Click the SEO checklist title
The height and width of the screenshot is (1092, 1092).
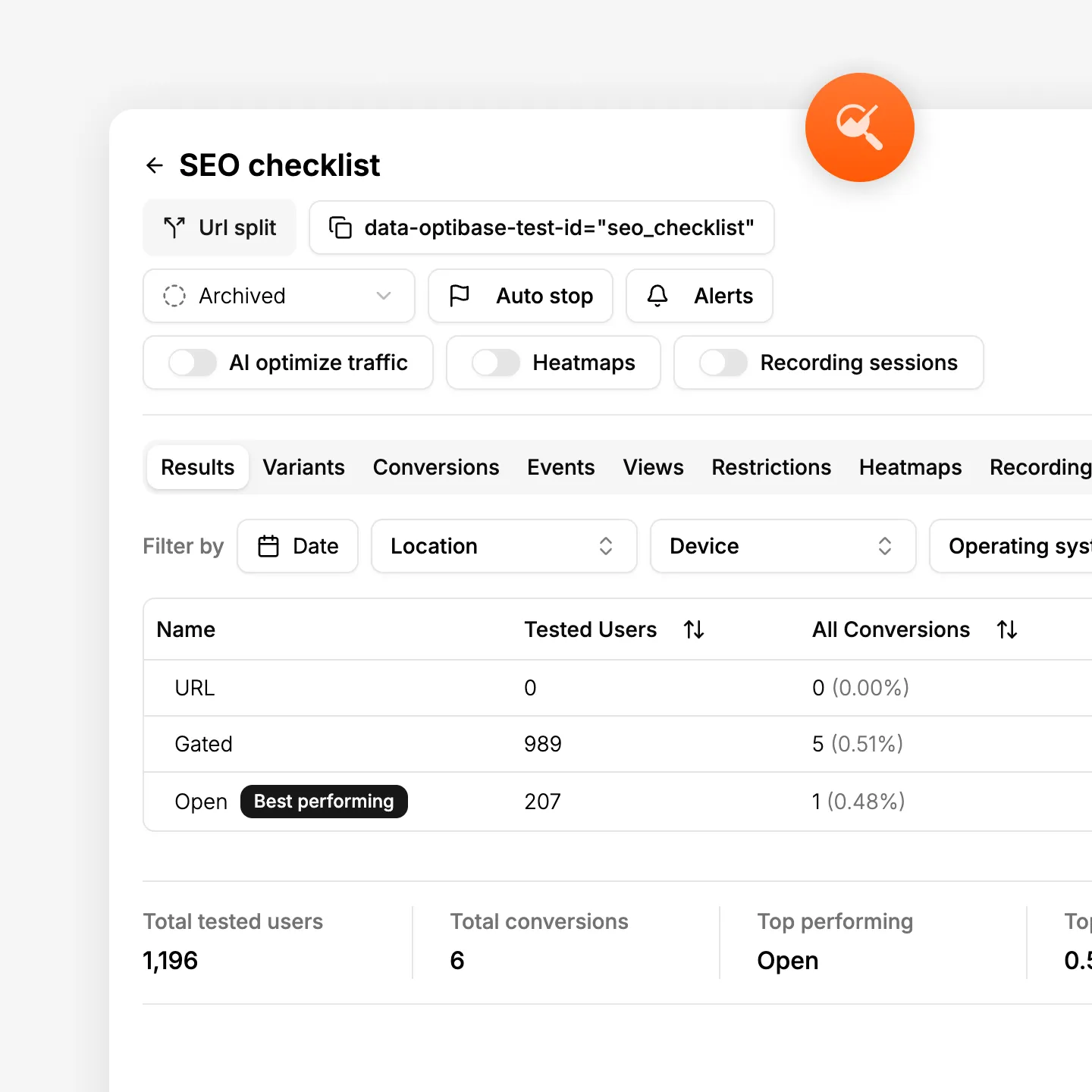coord(280,165)
